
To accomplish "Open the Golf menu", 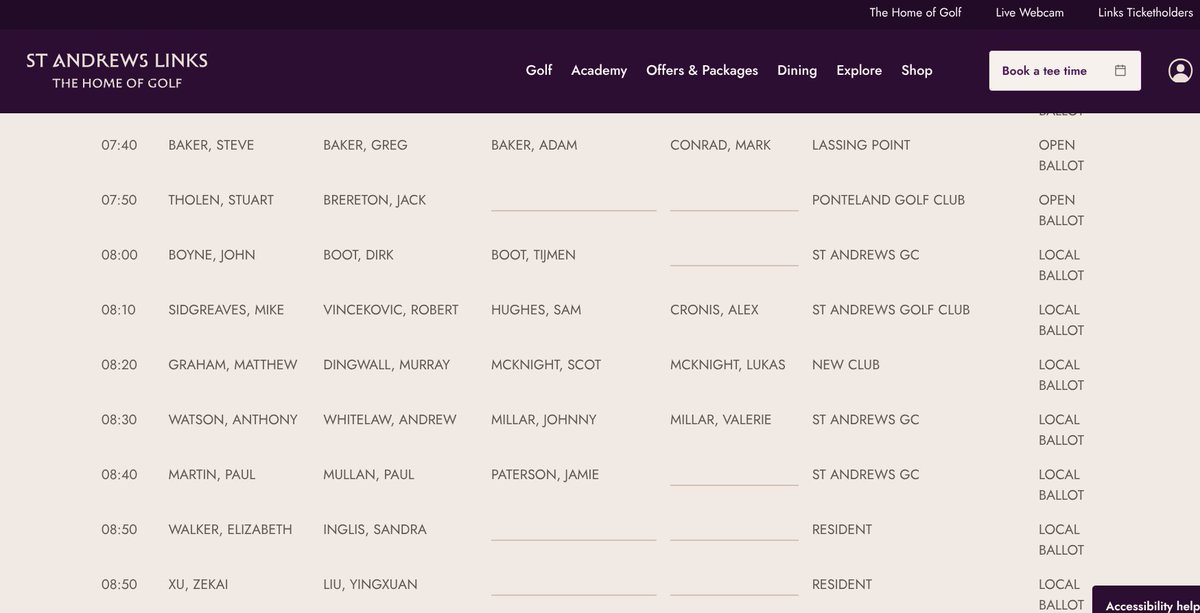I will tap(539, 71).
